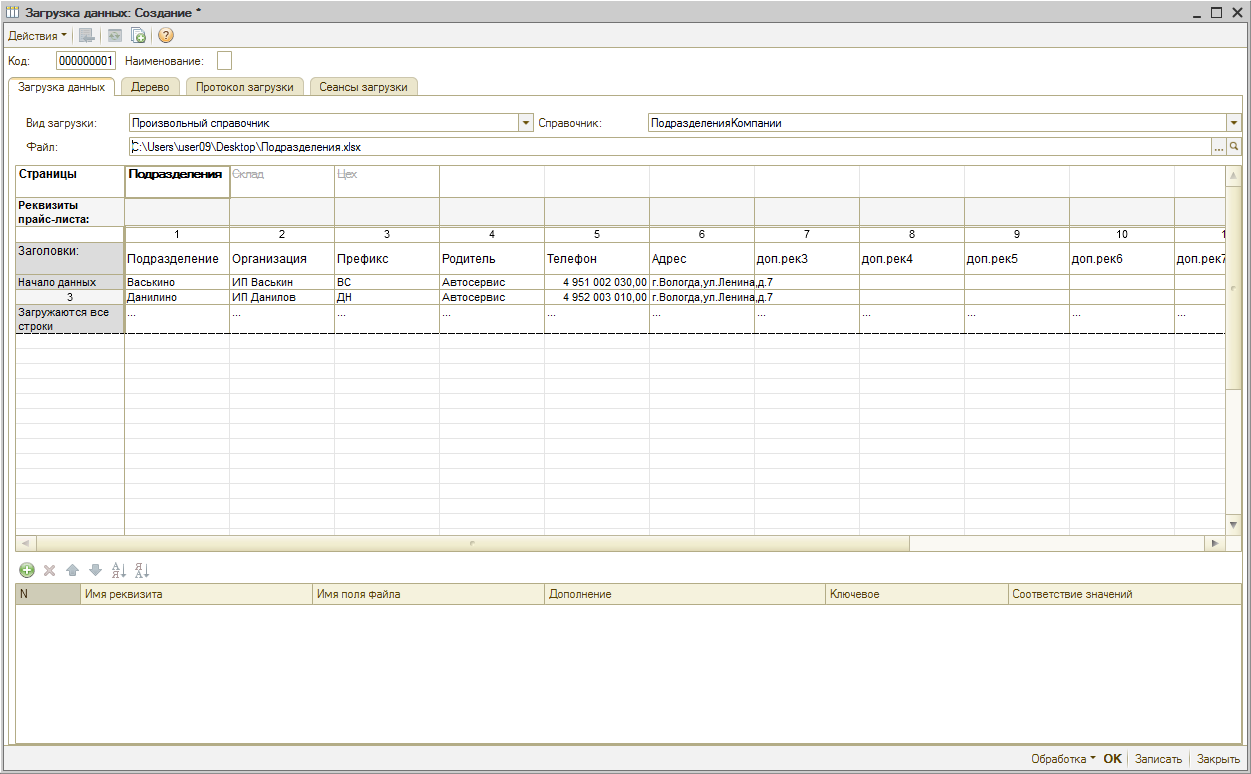This screenshot has height=774, width=1251.
Task: Click the move row up arrow
Action: pyautogui.click(x=72, y=570)
